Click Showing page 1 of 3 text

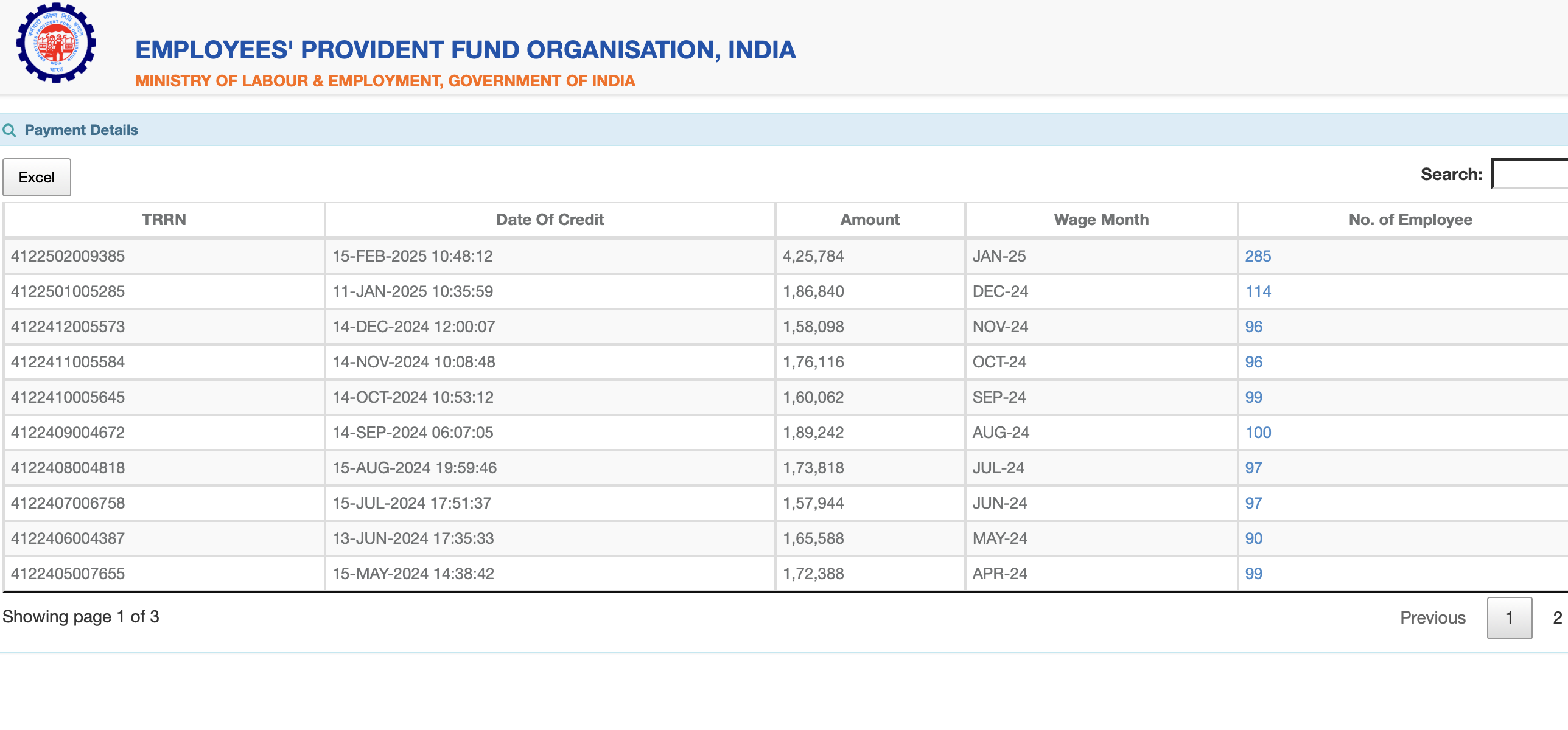tap(80, 617)
